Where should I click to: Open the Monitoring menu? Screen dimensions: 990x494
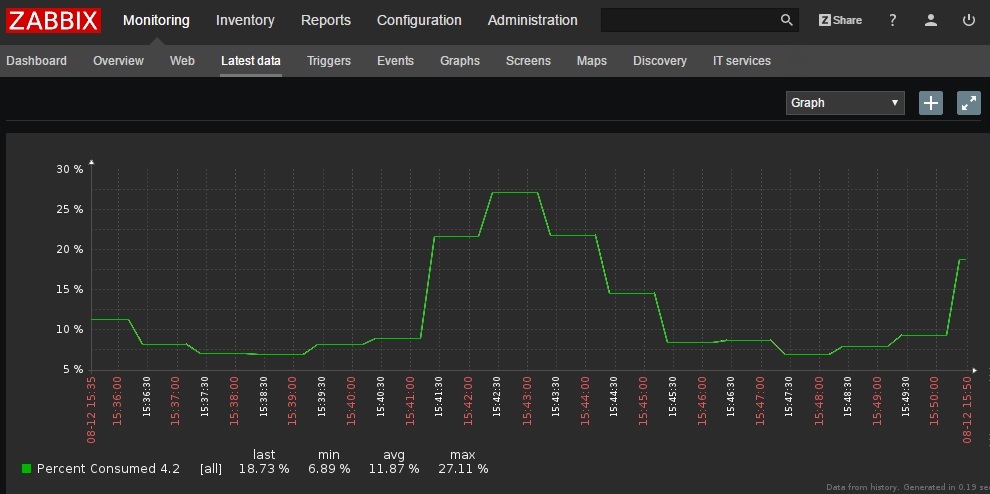[156, 20]
